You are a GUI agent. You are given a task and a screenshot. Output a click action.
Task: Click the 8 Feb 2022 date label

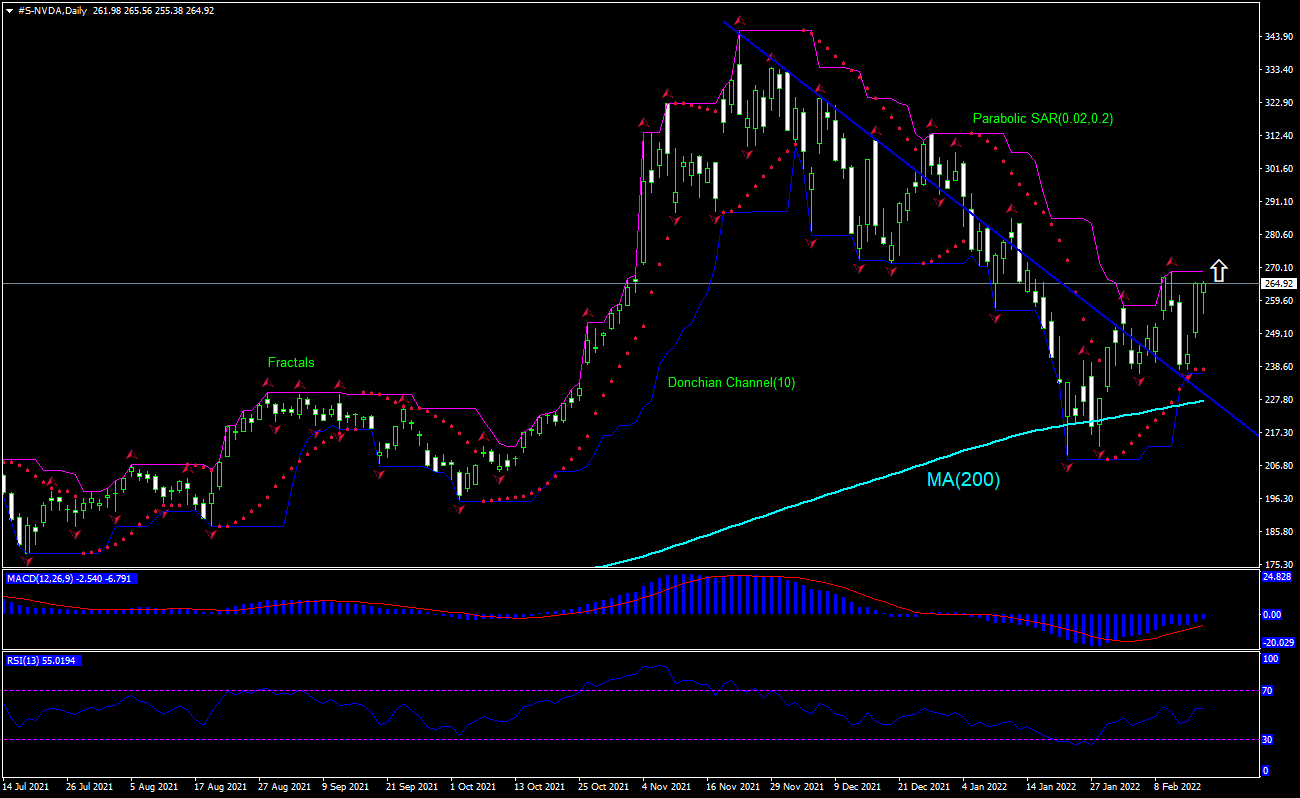pos(1177,787)
